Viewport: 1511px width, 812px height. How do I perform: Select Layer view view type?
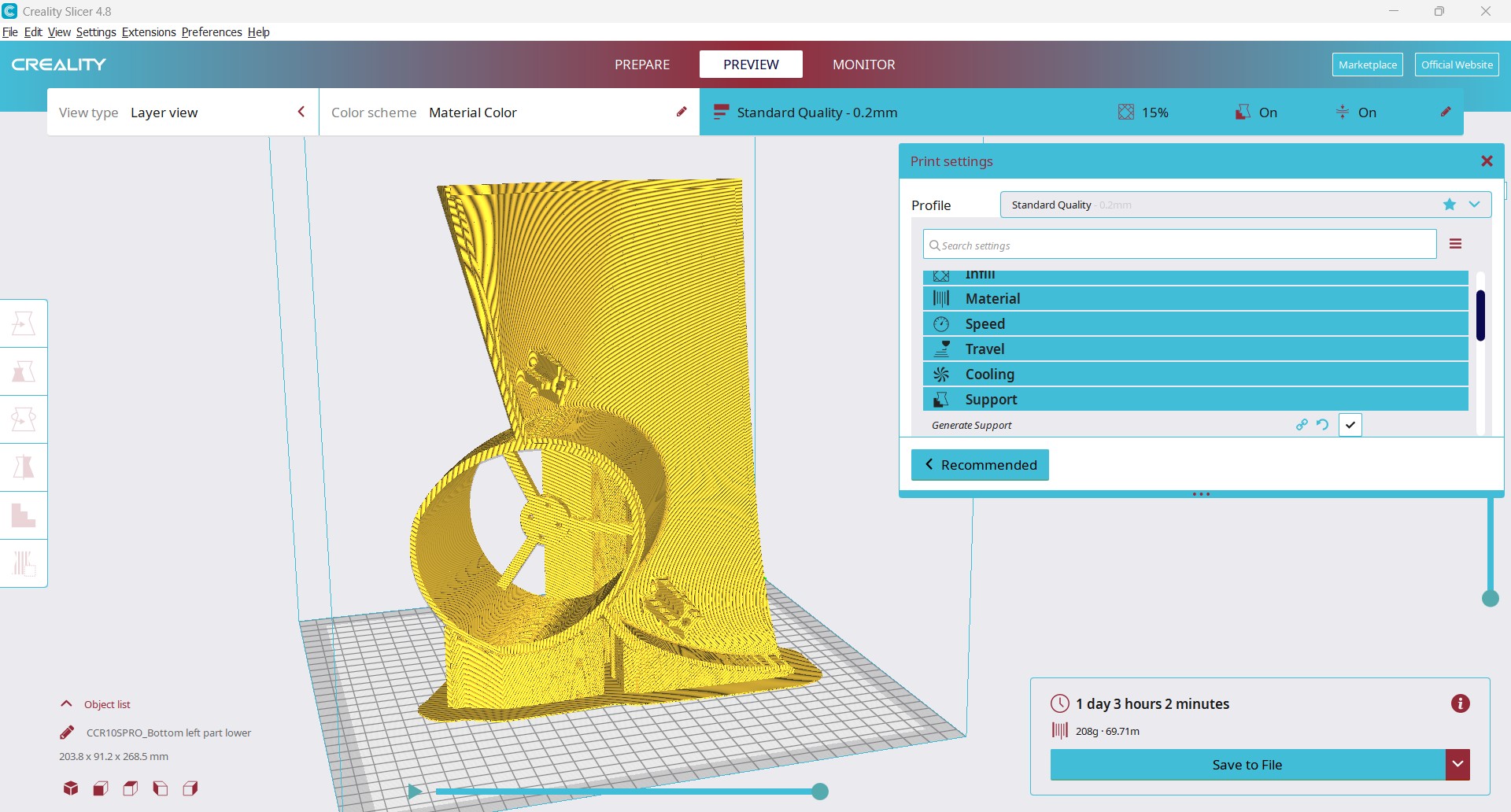pyautogui.click(x=164, y=113)
